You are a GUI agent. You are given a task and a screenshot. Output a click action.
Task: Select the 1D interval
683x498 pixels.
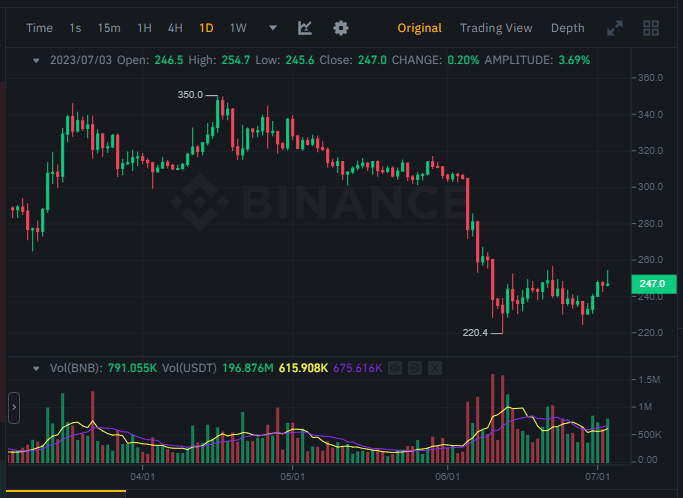click(206, 28)
